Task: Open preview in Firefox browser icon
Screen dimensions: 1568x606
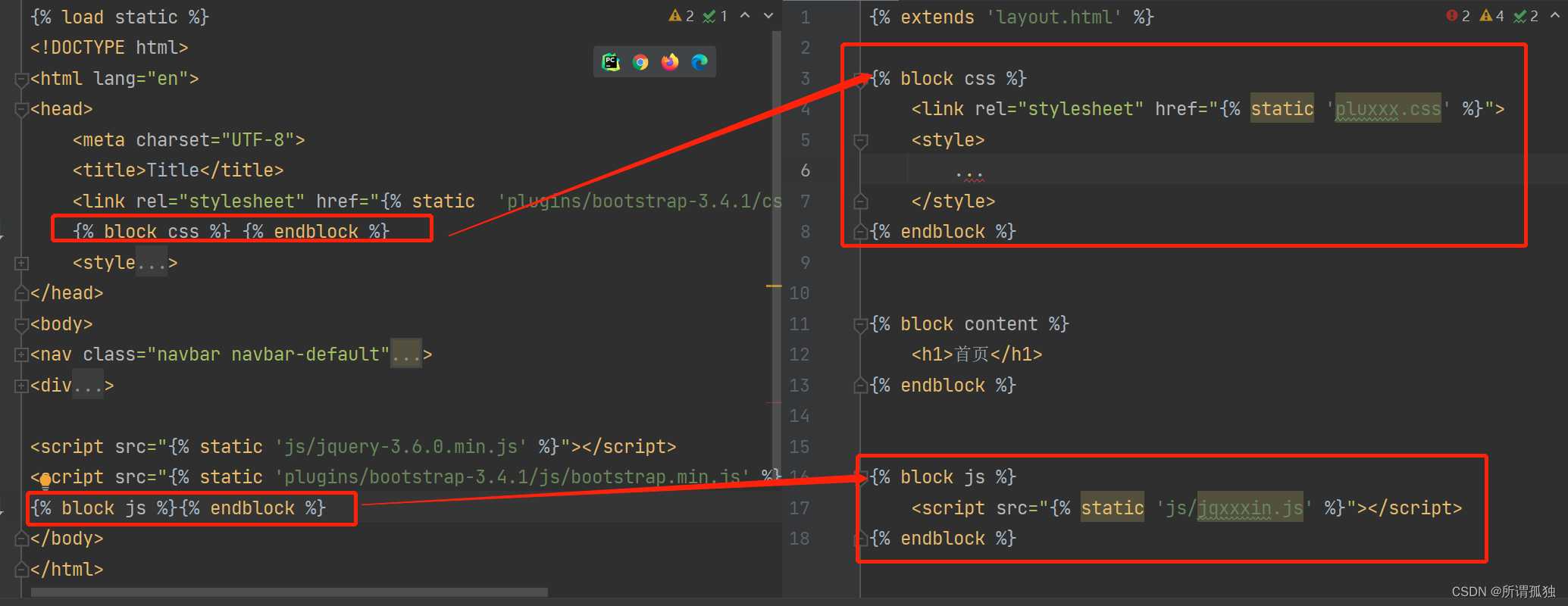Action: coord(670,62)
